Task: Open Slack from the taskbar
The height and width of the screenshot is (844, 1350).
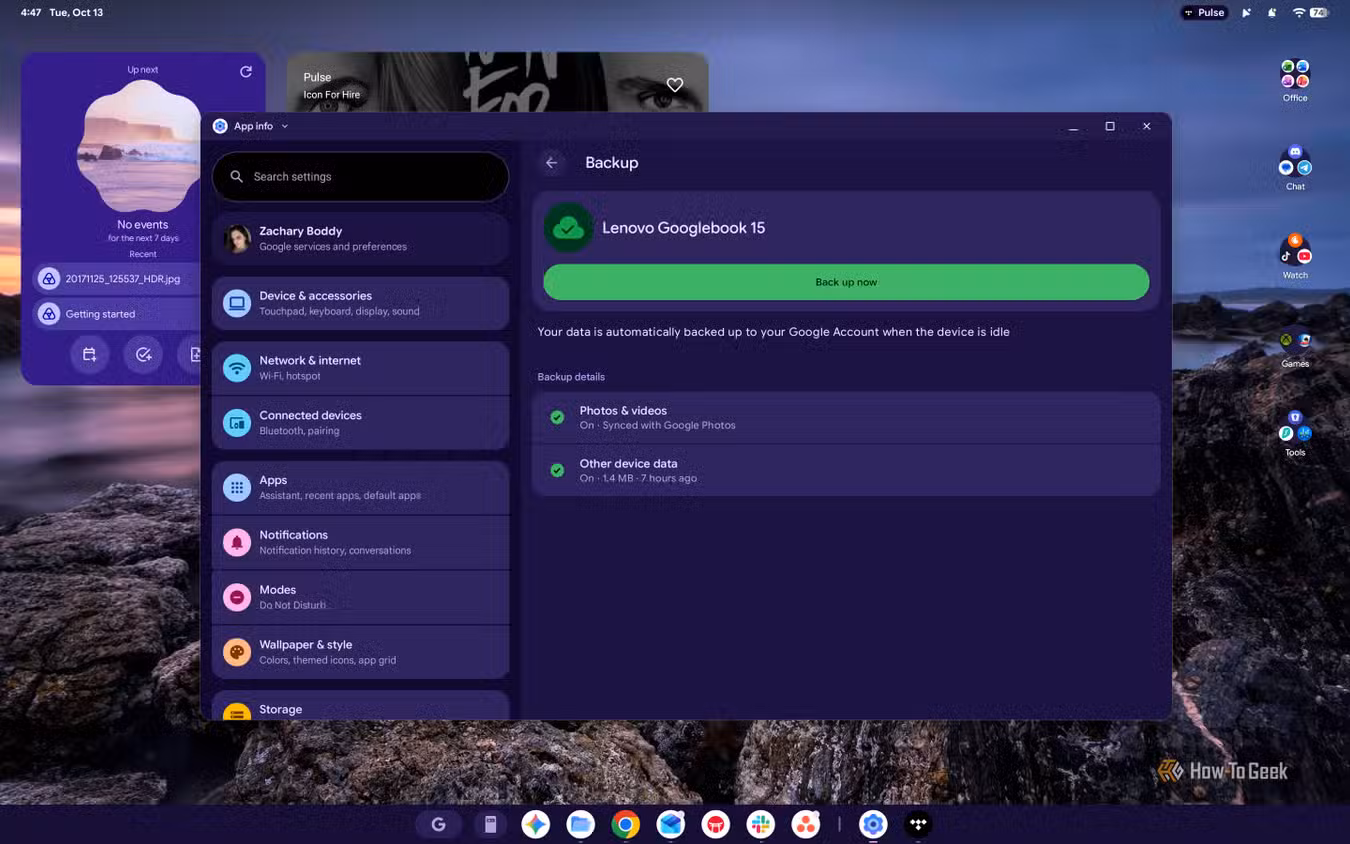Action: [x=761, y=824]
